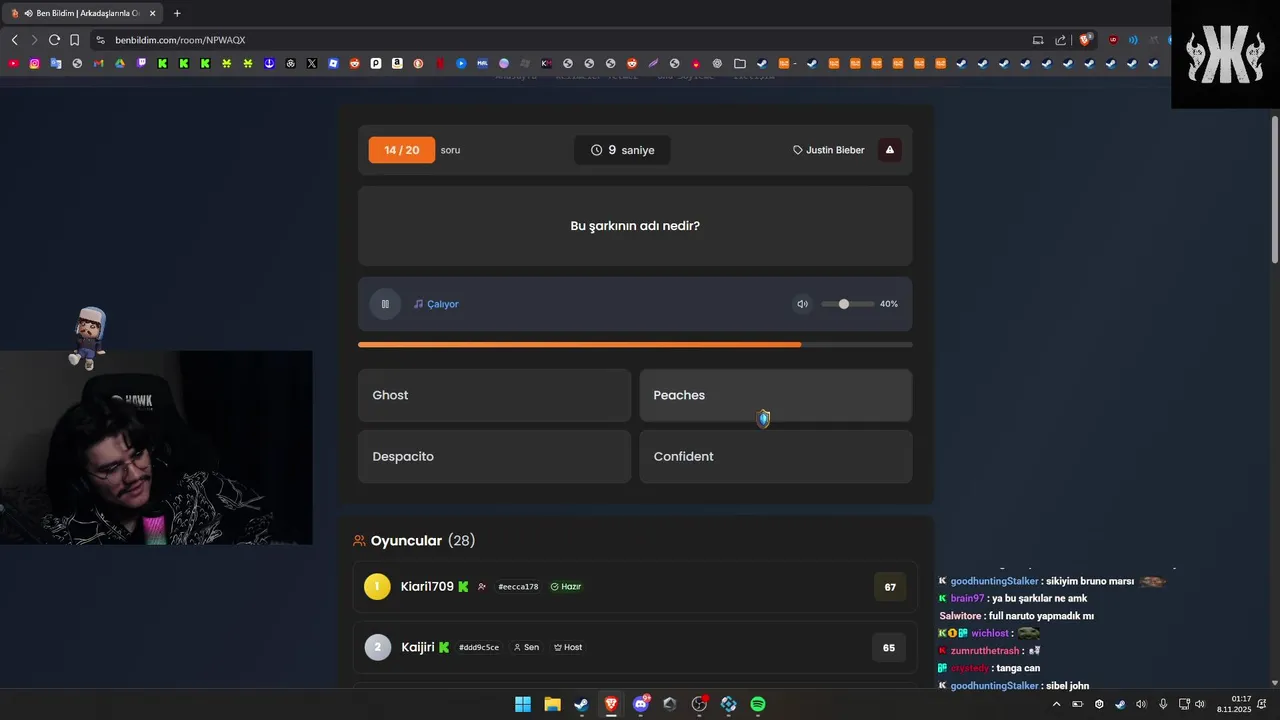Open the uBlock Origin extension icon
This screenshot has width=1280, height=720.
(x=1113, y=40)
